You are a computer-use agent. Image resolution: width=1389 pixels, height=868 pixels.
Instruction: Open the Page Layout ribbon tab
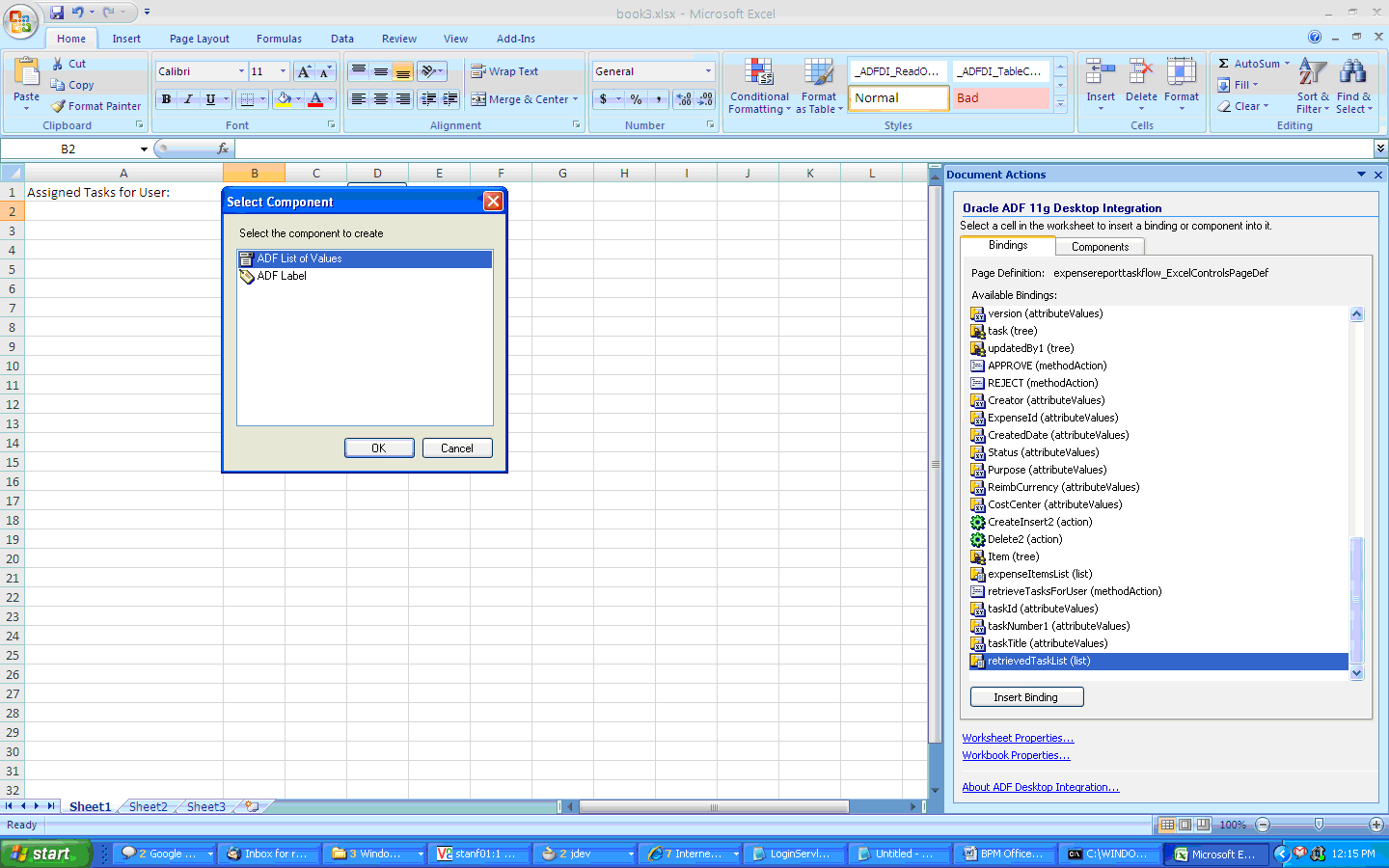(x=200, y=39)
